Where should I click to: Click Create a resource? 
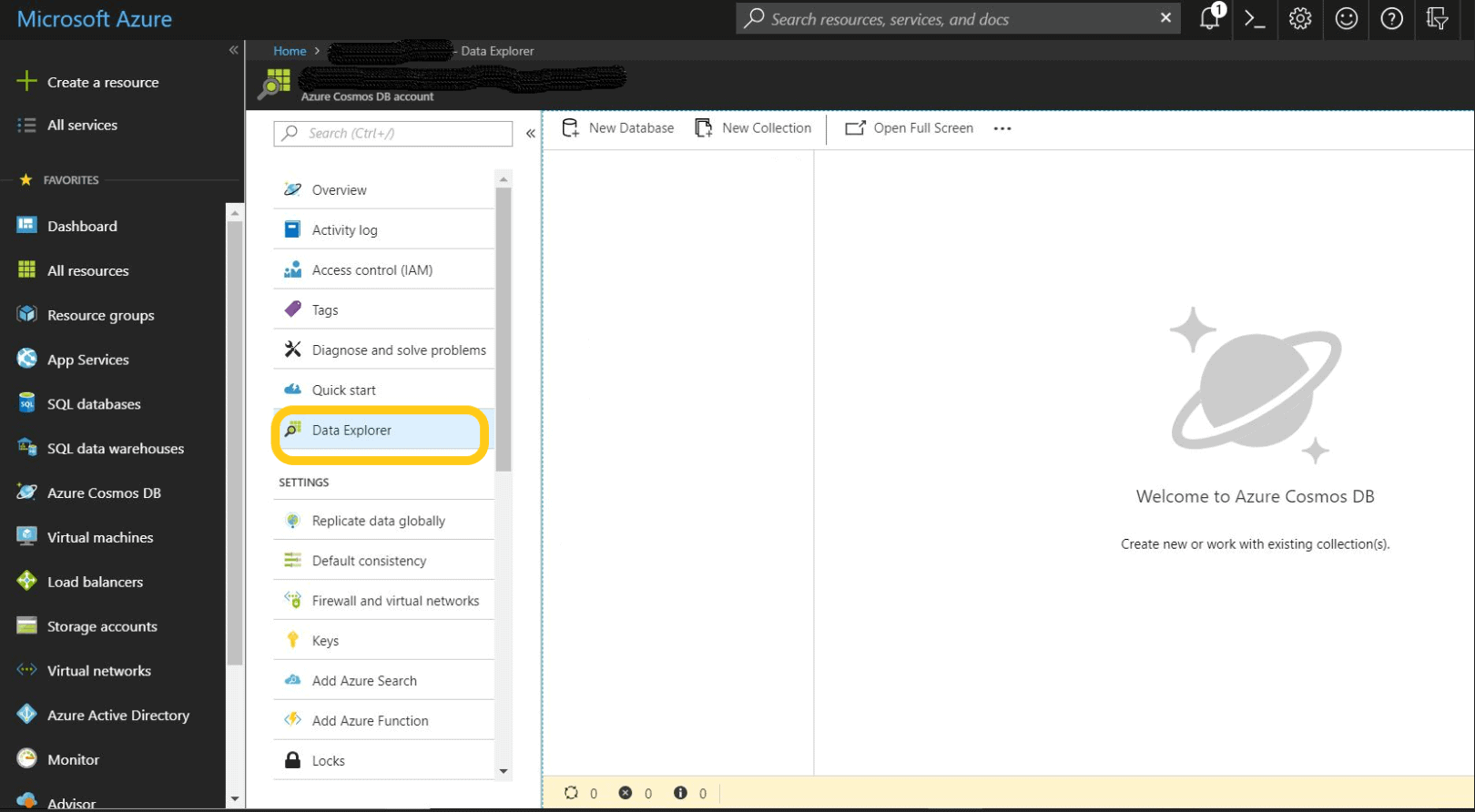(x=103, y=82)
